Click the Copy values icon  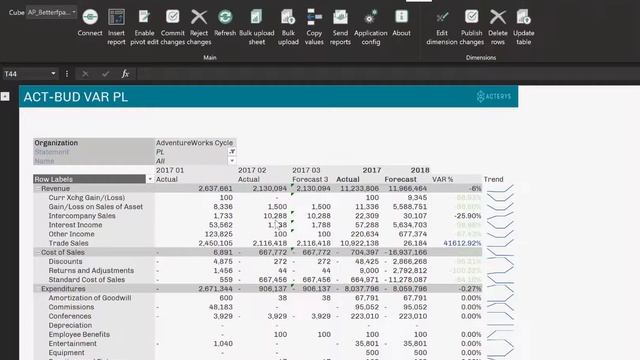pos(314,17)
